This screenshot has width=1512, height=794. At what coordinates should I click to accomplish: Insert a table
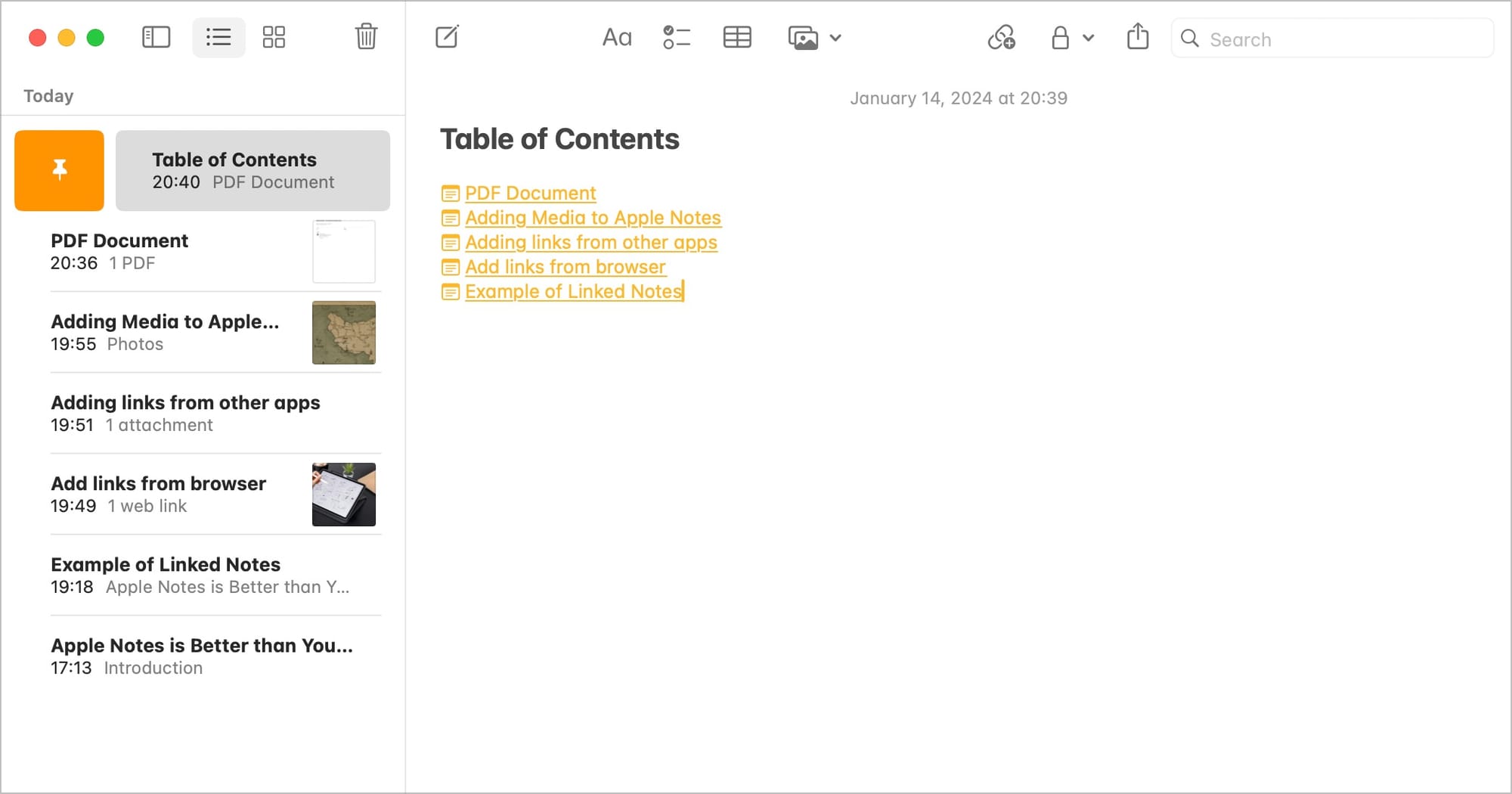point(737,37)
